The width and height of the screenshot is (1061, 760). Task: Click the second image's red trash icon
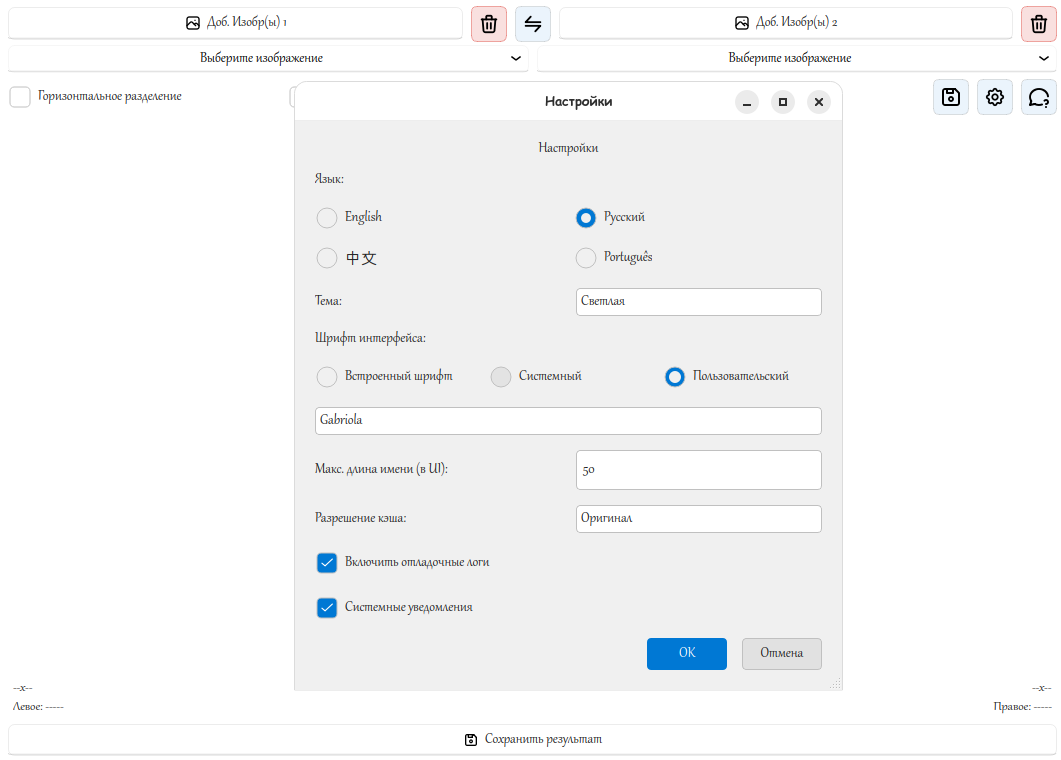click(1039, 24)
